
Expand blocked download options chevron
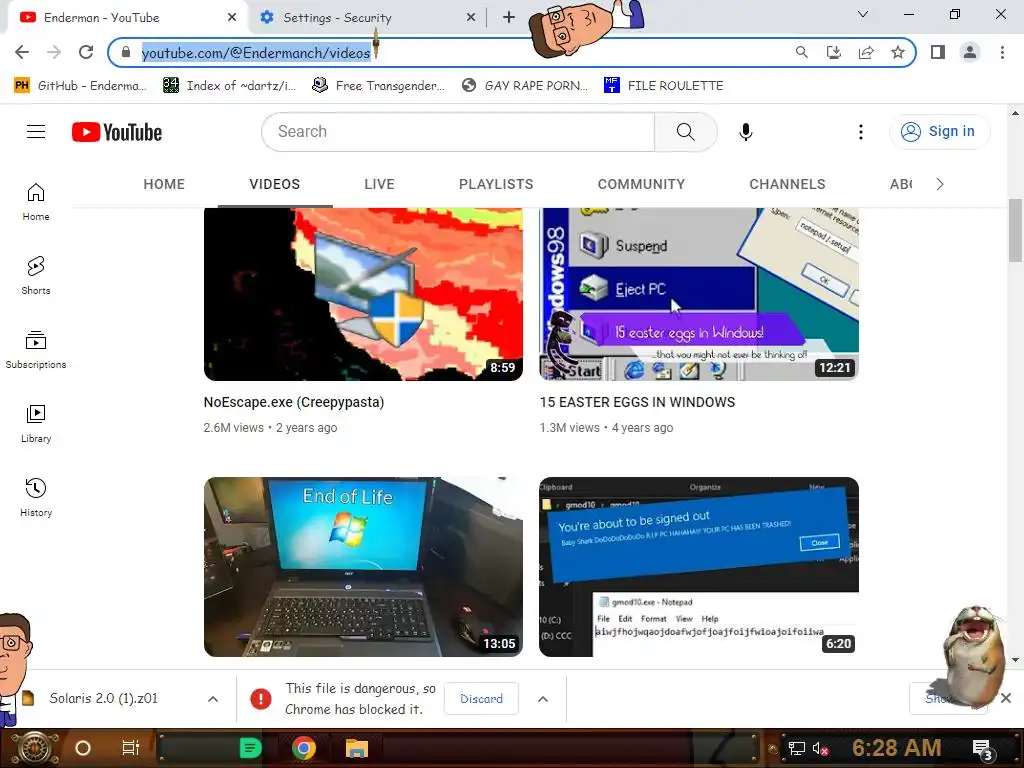543,699
